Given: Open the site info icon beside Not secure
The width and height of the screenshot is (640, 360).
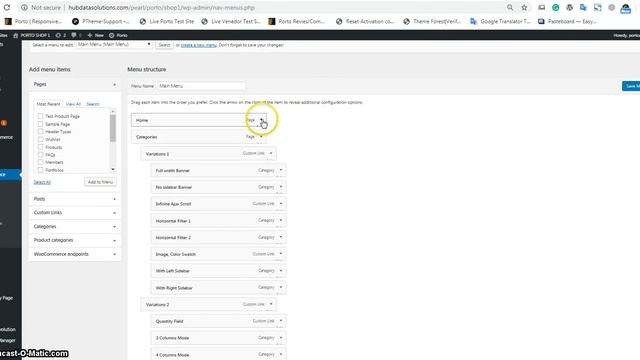Looking at the screenshot, I should click(x=24, y=7).
